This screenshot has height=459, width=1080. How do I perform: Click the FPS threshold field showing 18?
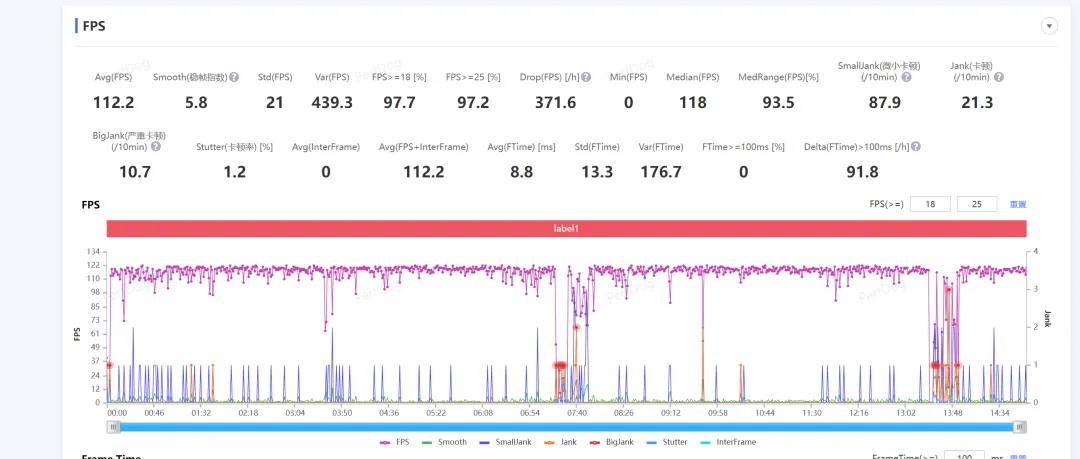pos(931,204)
